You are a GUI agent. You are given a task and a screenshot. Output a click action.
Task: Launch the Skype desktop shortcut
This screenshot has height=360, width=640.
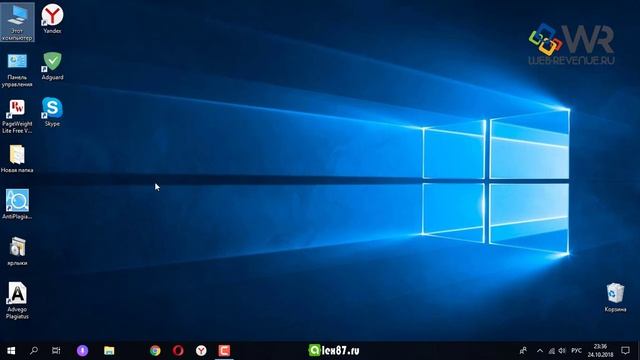(x=52, y=112)
